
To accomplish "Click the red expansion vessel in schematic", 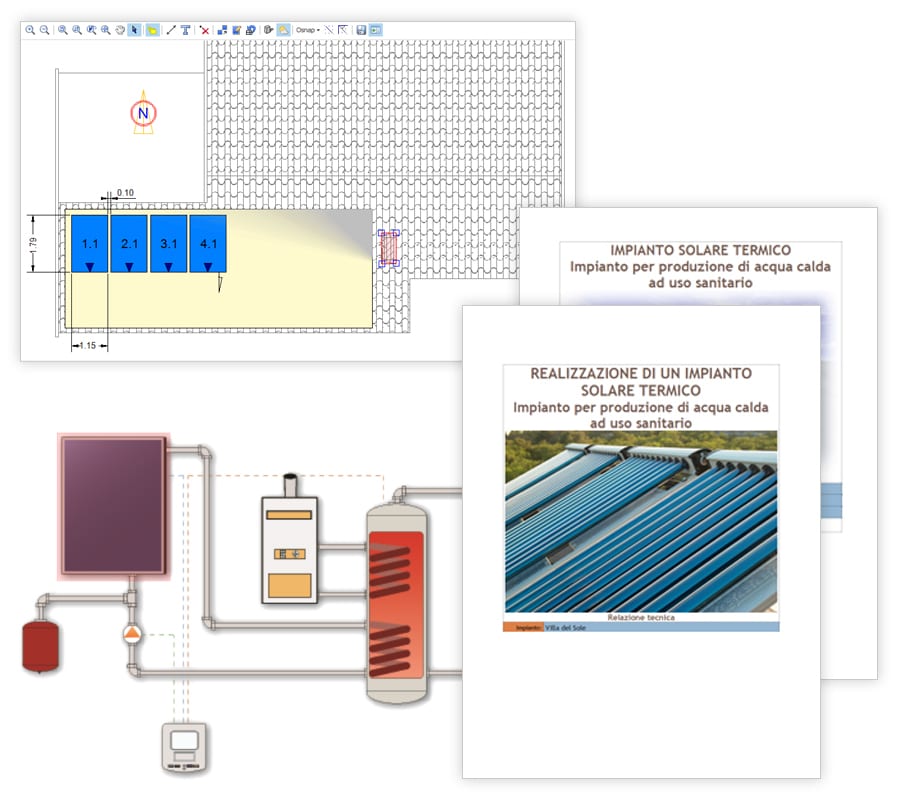I will pyautogui.click(x=40, y=647).
